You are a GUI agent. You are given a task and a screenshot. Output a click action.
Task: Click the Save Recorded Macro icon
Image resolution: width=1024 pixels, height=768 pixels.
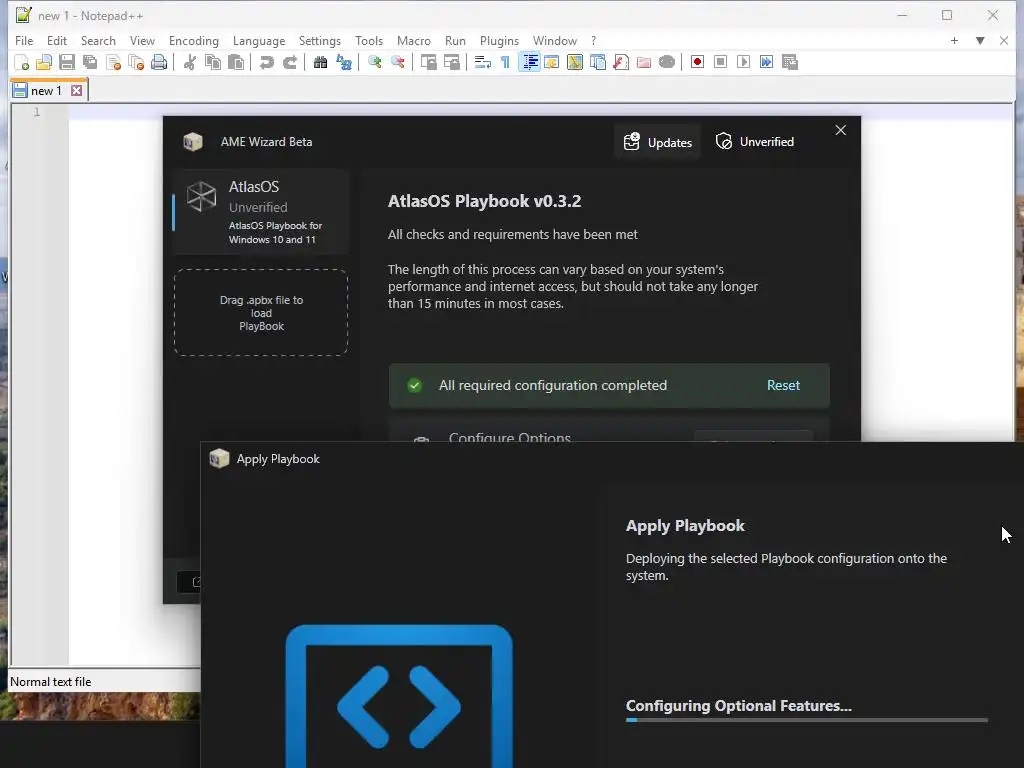click(x=790, y=62)
